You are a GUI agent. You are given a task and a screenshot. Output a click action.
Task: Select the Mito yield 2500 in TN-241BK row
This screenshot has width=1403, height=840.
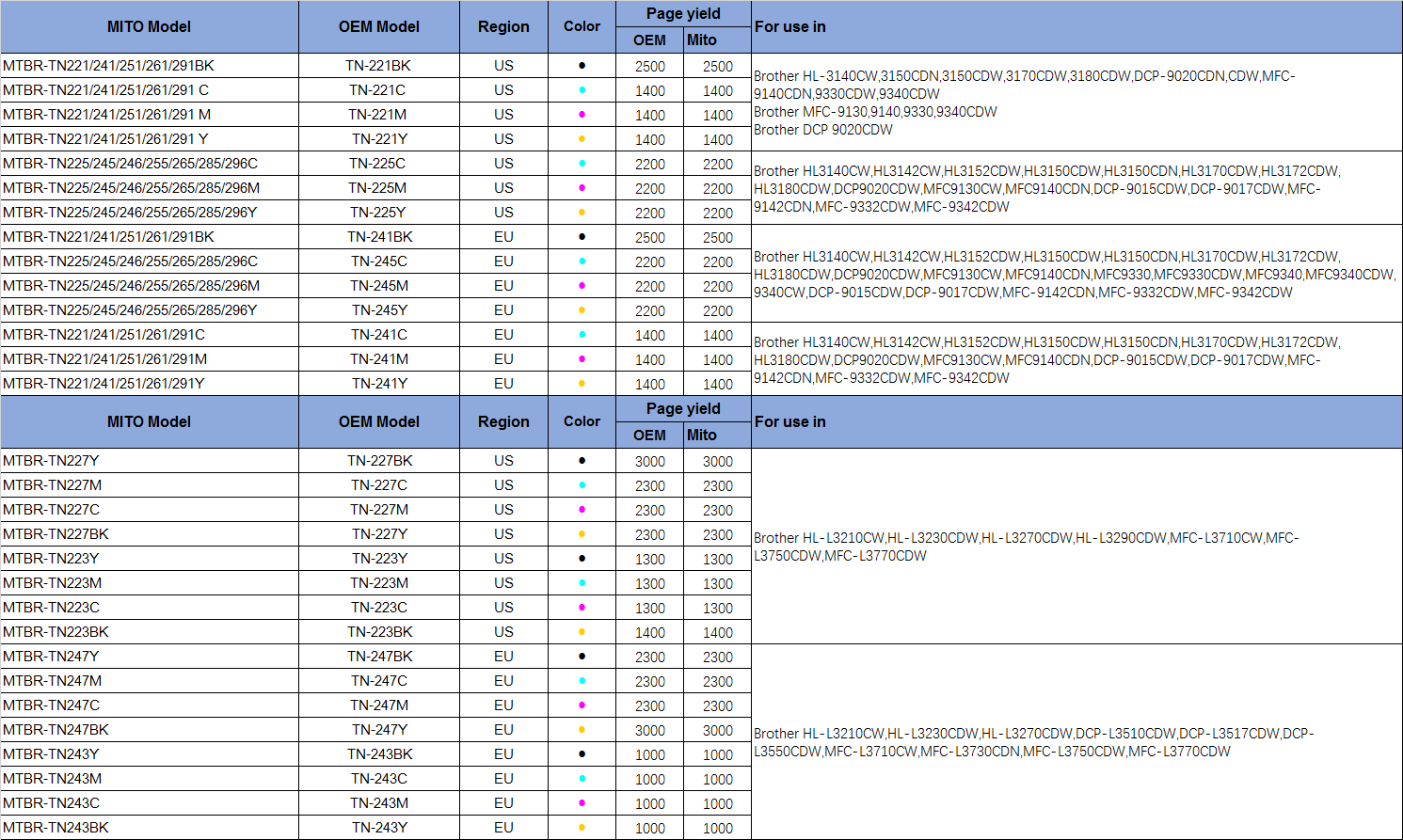[x=717, y=238]
